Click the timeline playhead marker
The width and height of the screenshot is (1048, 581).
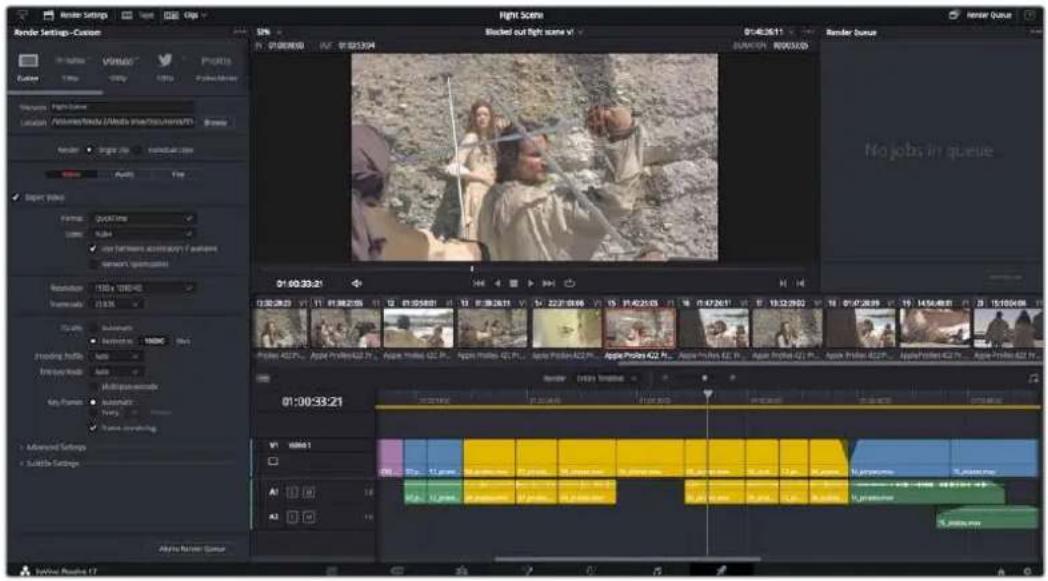coord(707,394)
